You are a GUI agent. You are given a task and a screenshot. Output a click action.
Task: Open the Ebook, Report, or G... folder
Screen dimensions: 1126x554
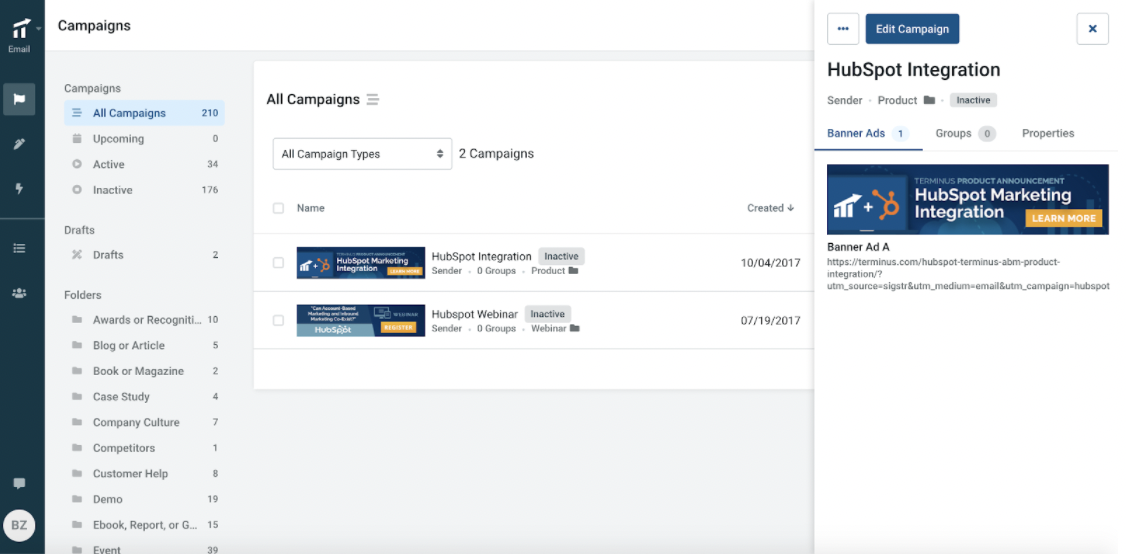click(x=144, y=525)
